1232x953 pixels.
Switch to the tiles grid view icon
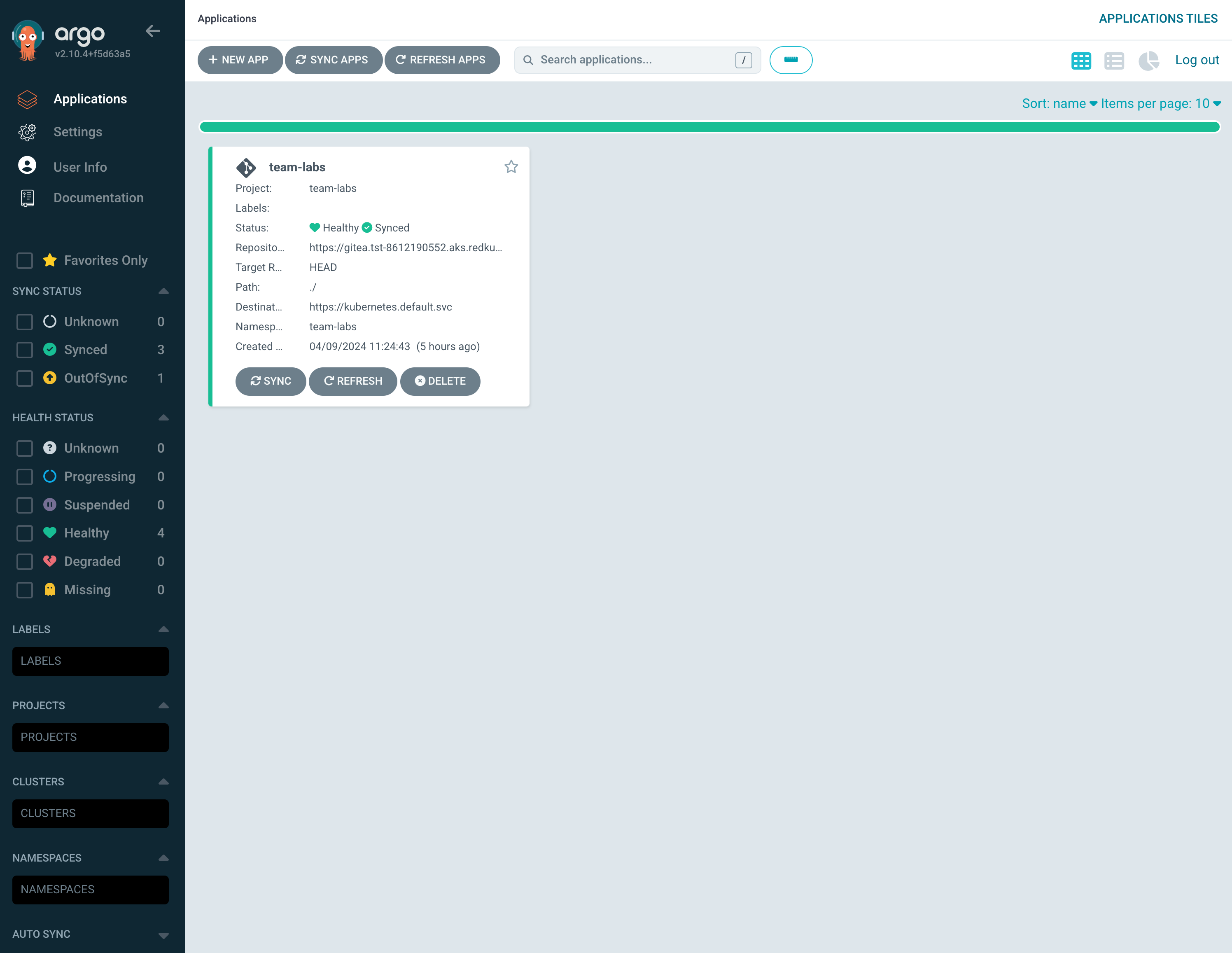[x=1081, y=61]
